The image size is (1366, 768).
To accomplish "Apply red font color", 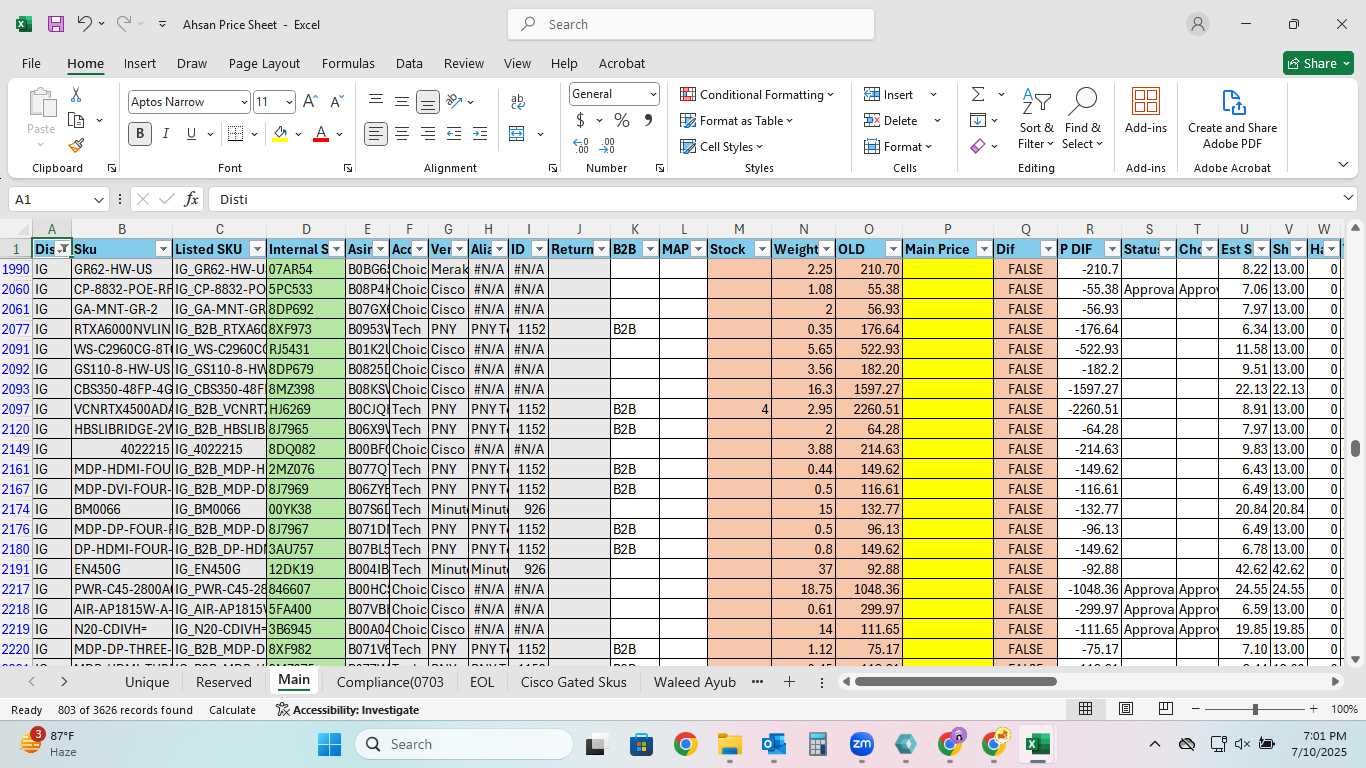I will pos(321,134).
